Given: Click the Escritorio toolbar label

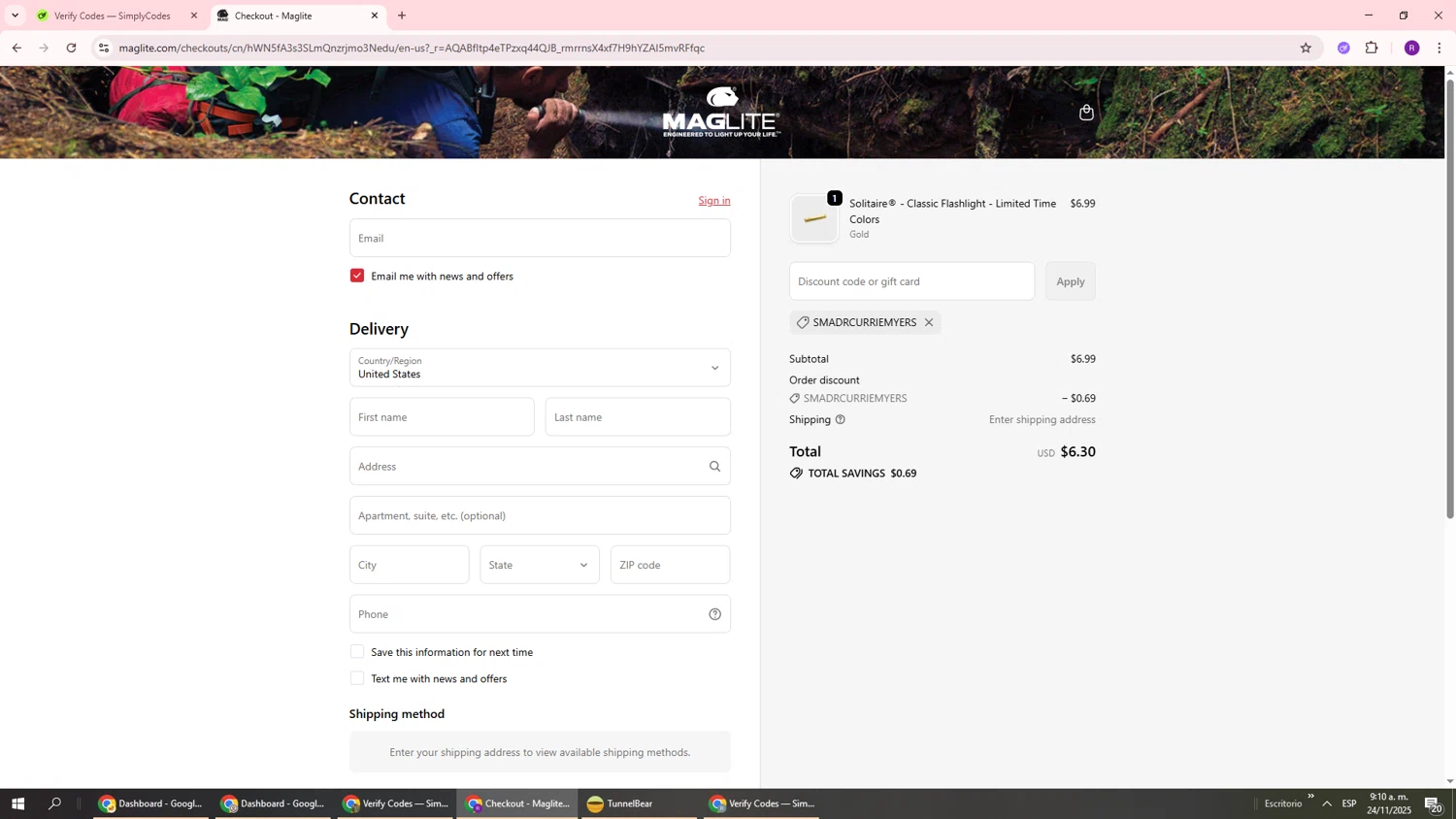Looking at the screenshot, I should [x=1283, y=803].
